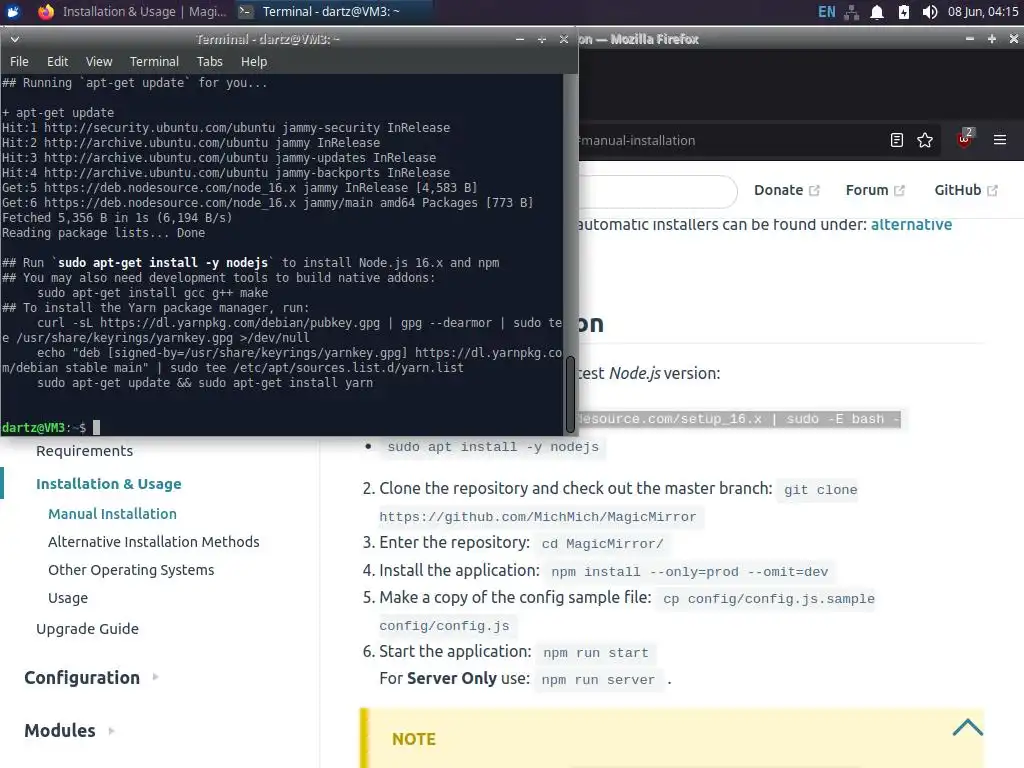Open the Donate link

778,190
